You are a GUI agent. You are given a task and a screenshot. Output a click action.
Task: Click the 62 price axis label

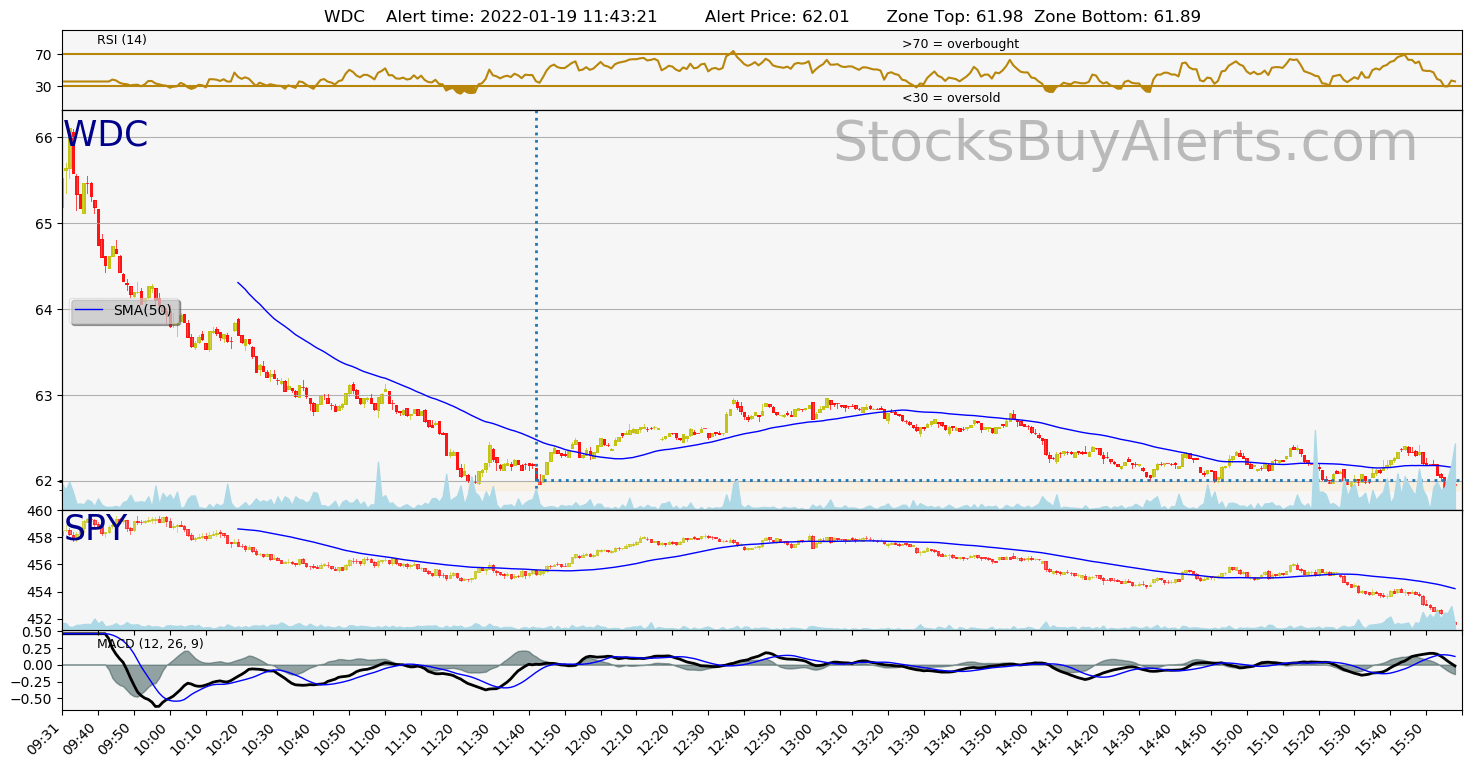[x=44, y=482]
